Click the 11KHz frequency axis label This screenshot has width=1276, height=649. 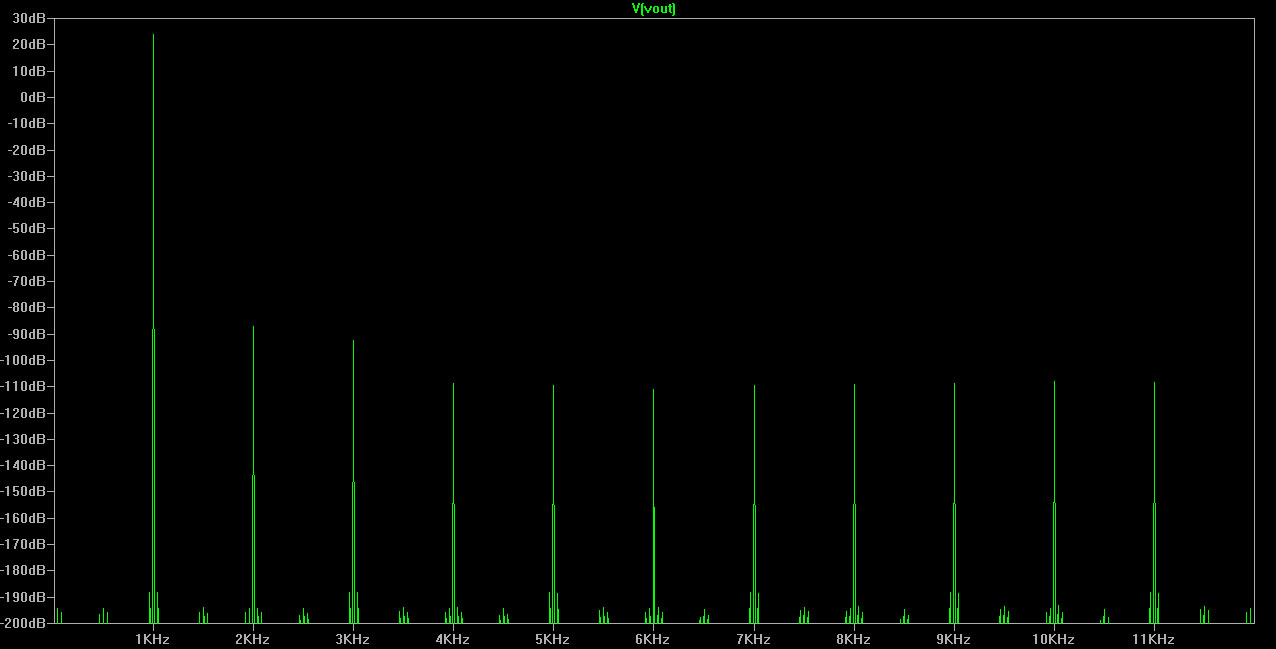[1153, 639]
